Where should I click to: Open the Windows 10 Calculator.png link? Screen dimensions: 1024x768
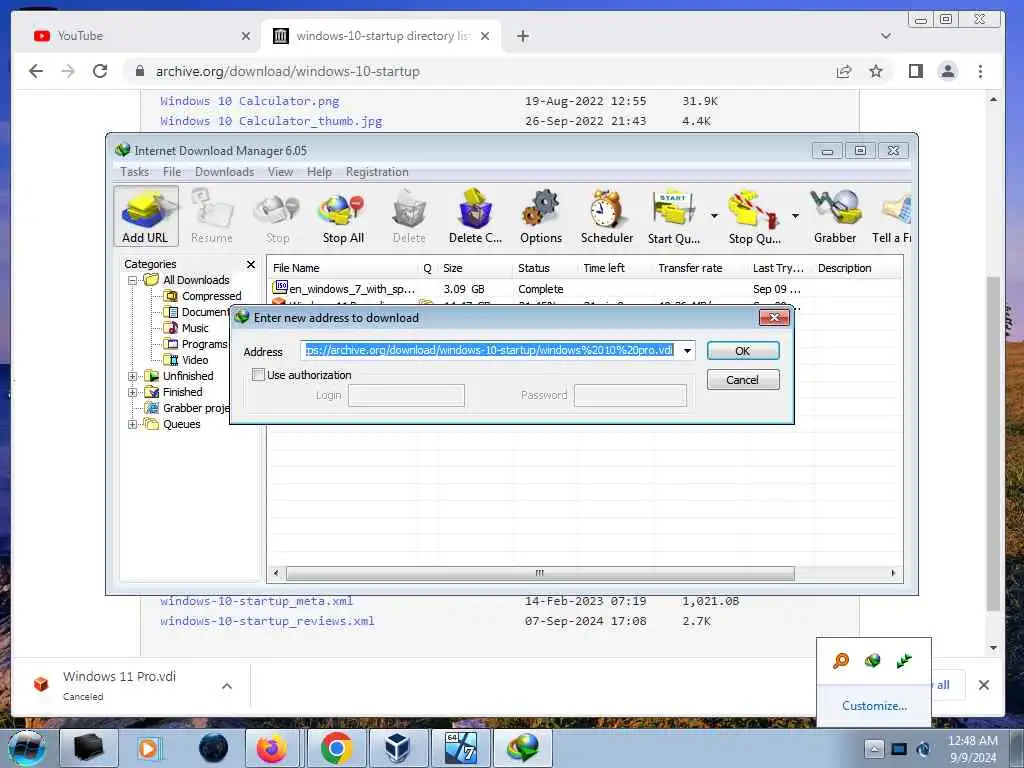click(249, 101)
